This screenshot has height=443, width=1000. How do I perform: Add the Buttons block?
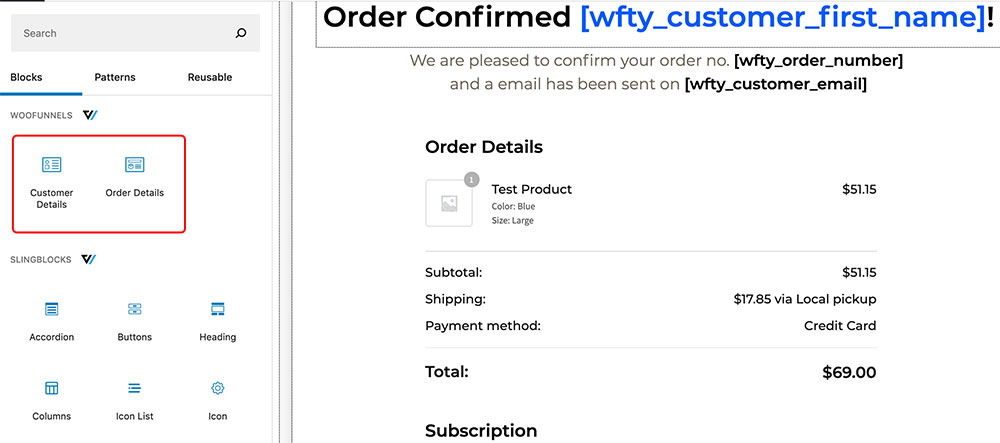[135, 322]
